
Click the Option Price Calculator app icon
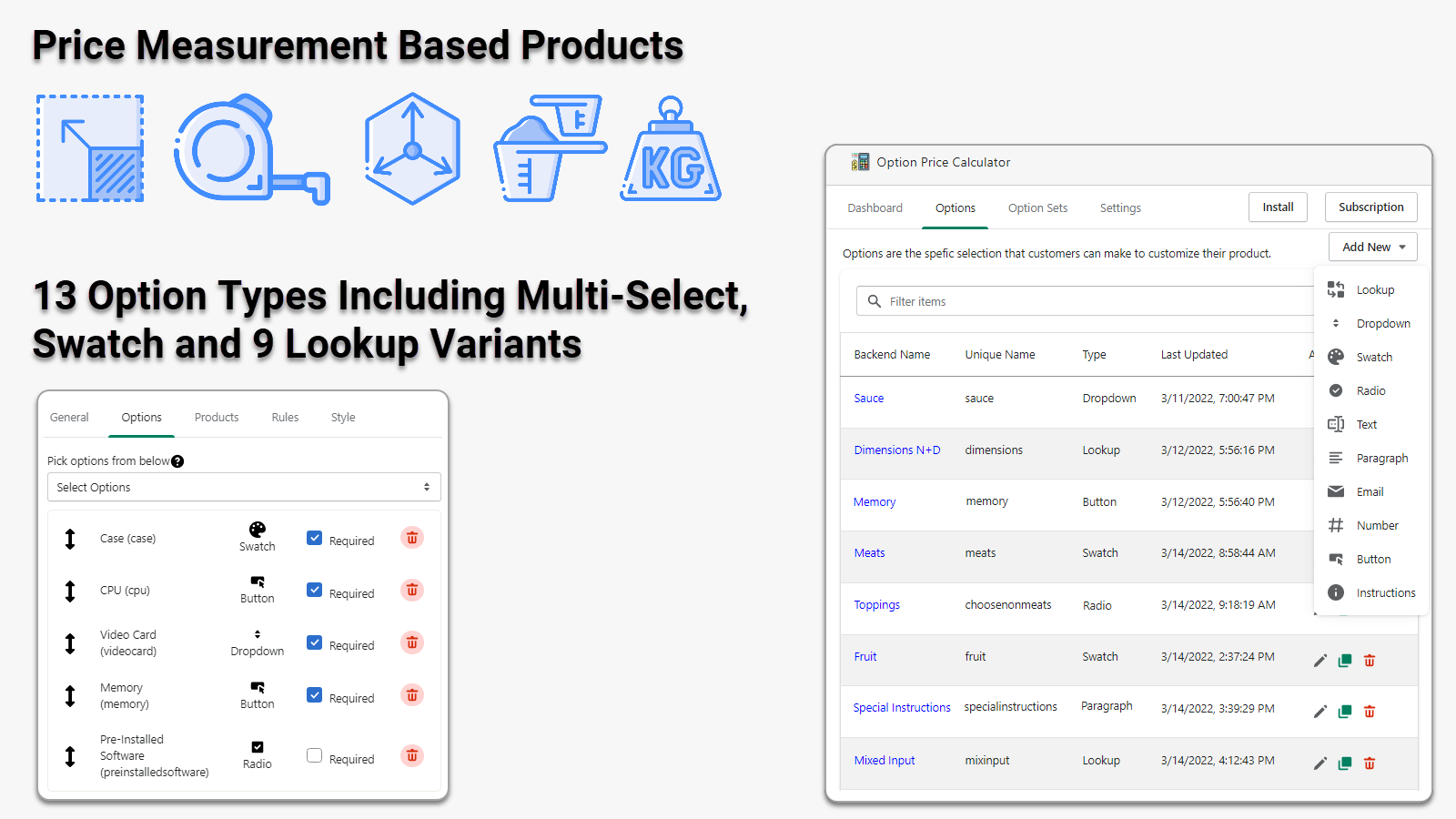pos(860,162)
